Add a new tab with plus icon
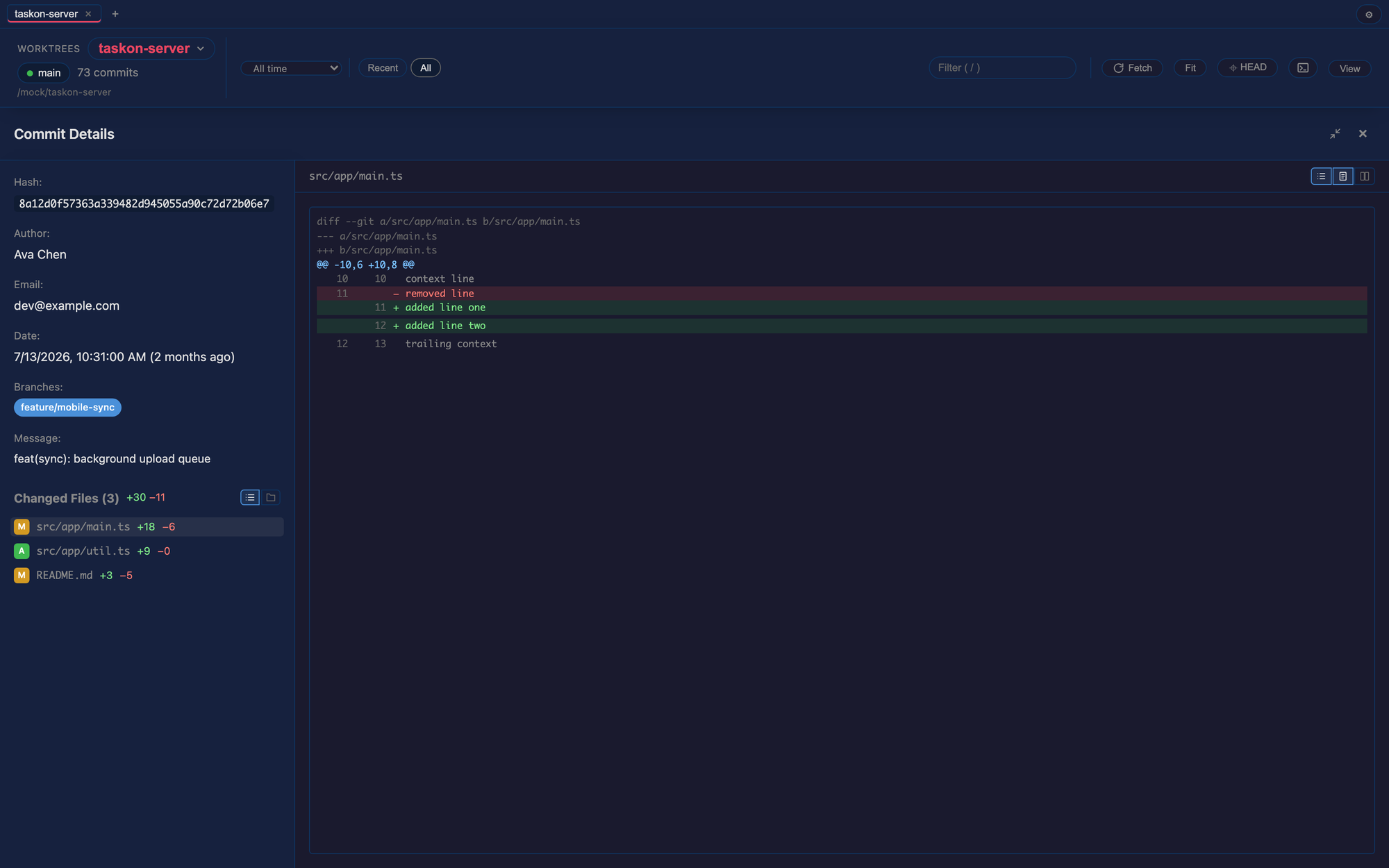Viewport: 1389px width, 868px height. (x=115, y=14)
